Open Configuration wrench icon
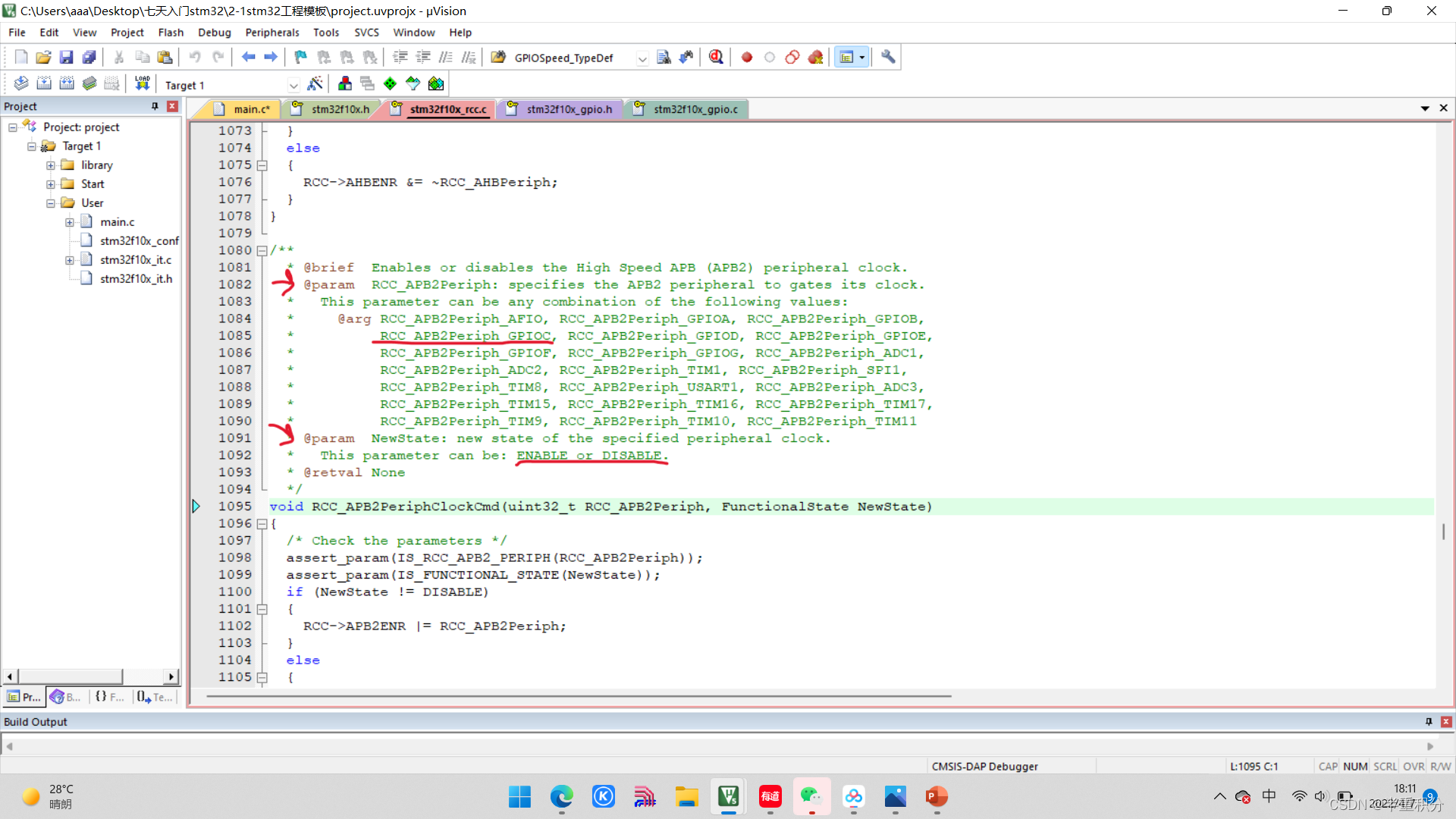Viewport: 1456px width, 819px height. [888, 58]
